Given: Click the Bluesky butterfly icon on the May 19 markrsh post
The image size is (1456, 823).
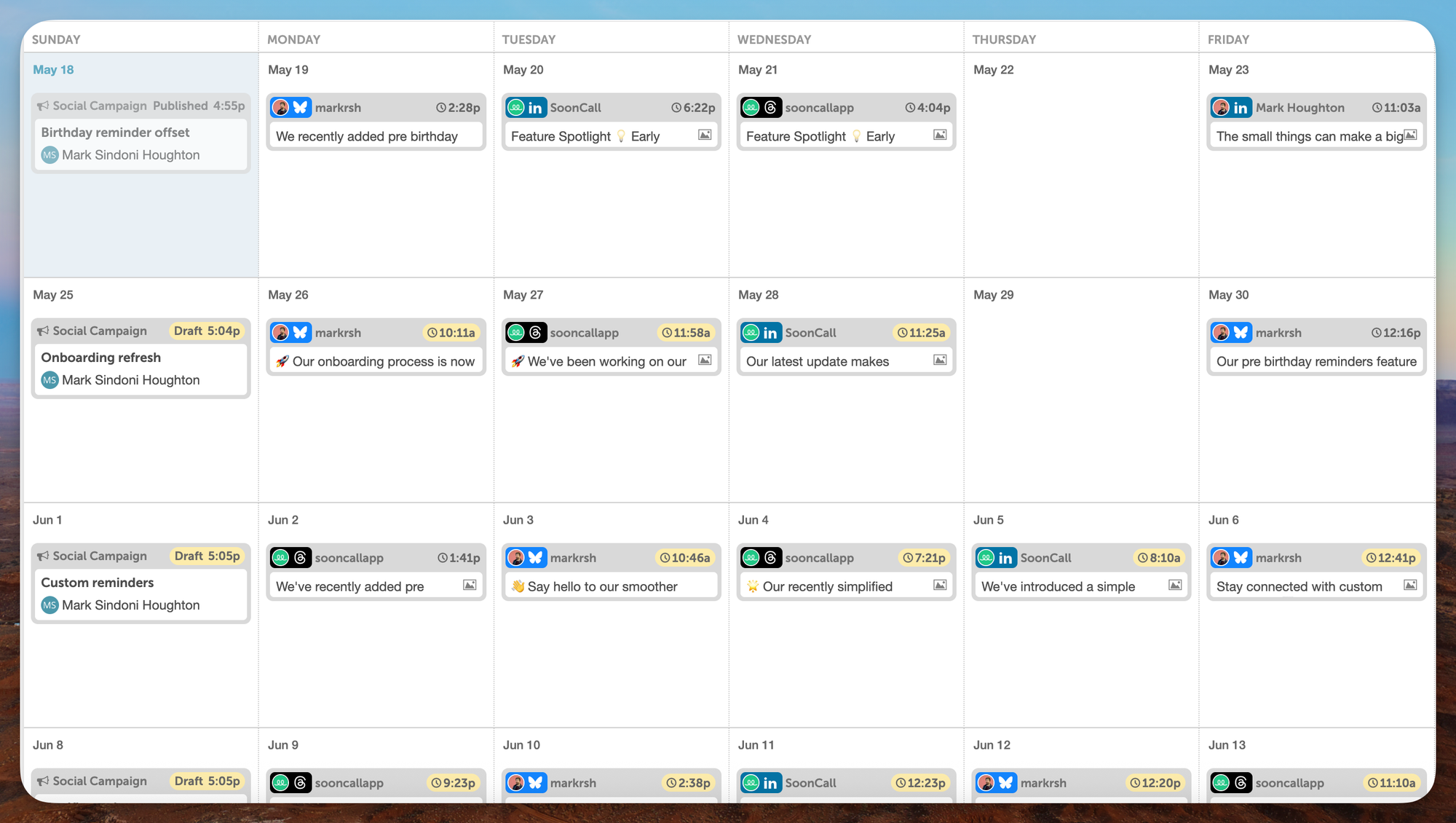Looking at the screenshot, I should [301, 107].
